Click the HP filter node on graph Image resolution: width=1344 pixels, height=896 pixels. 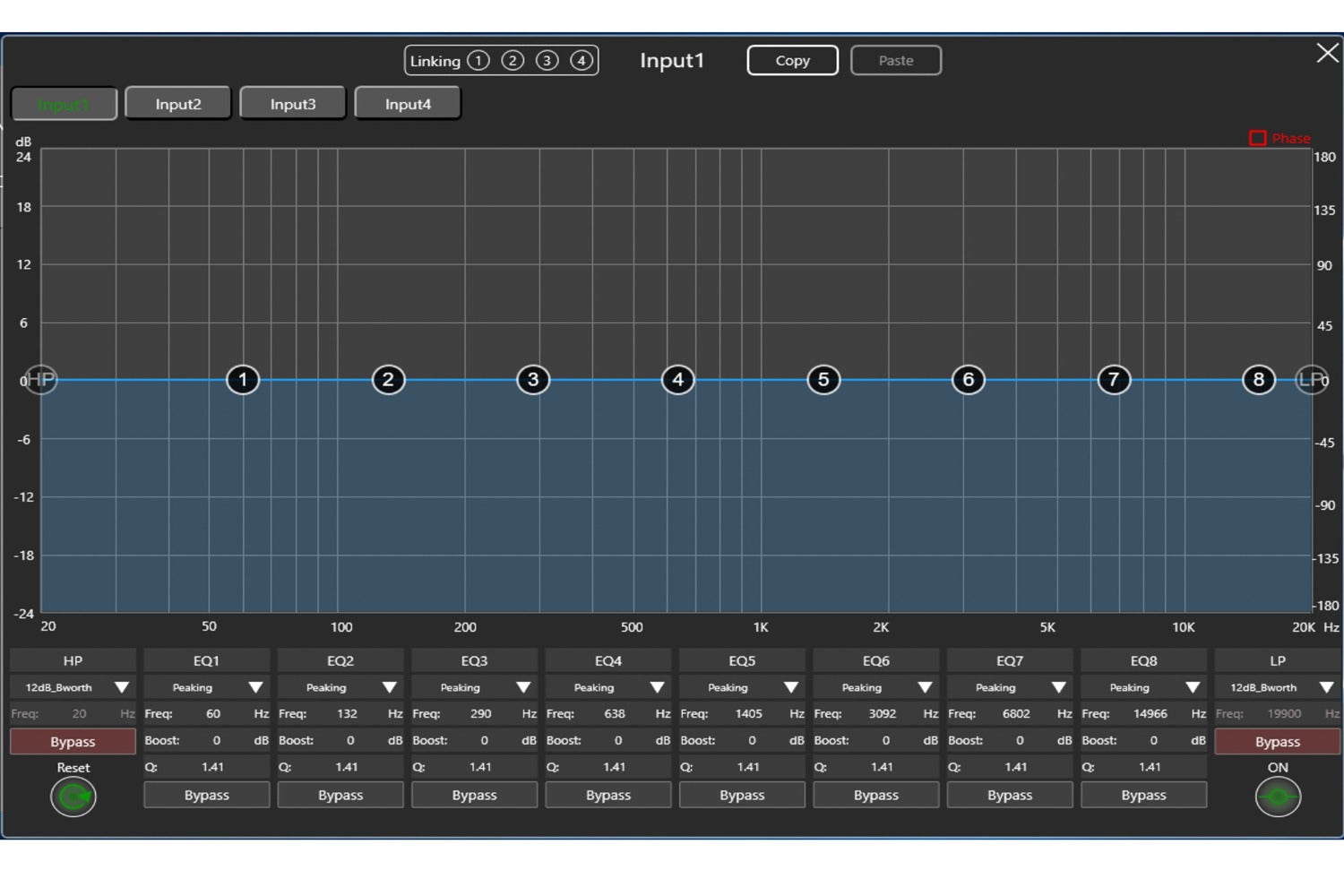(x=40, y=380)
